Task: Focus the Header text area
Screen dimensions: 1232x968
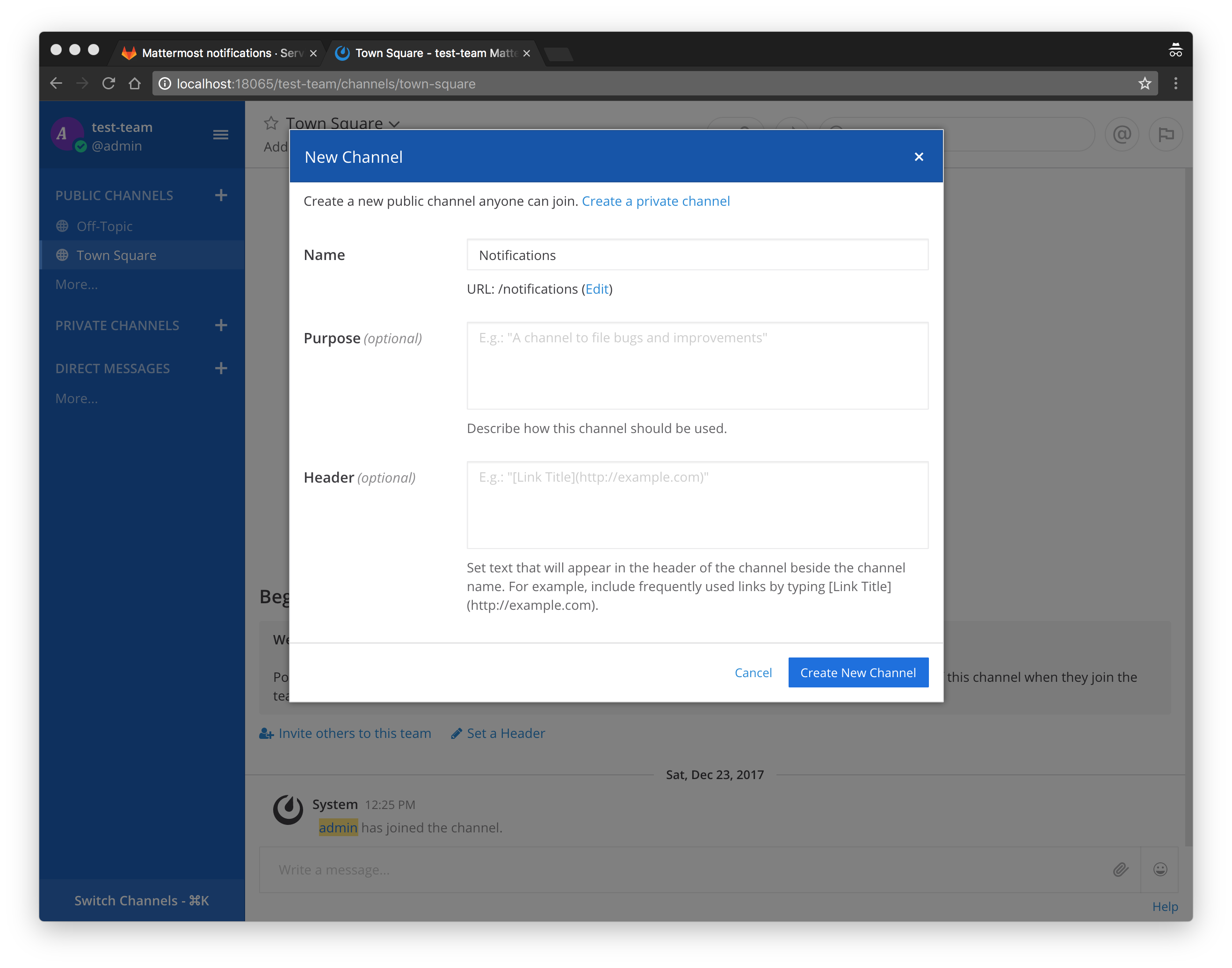Action: point(697,505)
